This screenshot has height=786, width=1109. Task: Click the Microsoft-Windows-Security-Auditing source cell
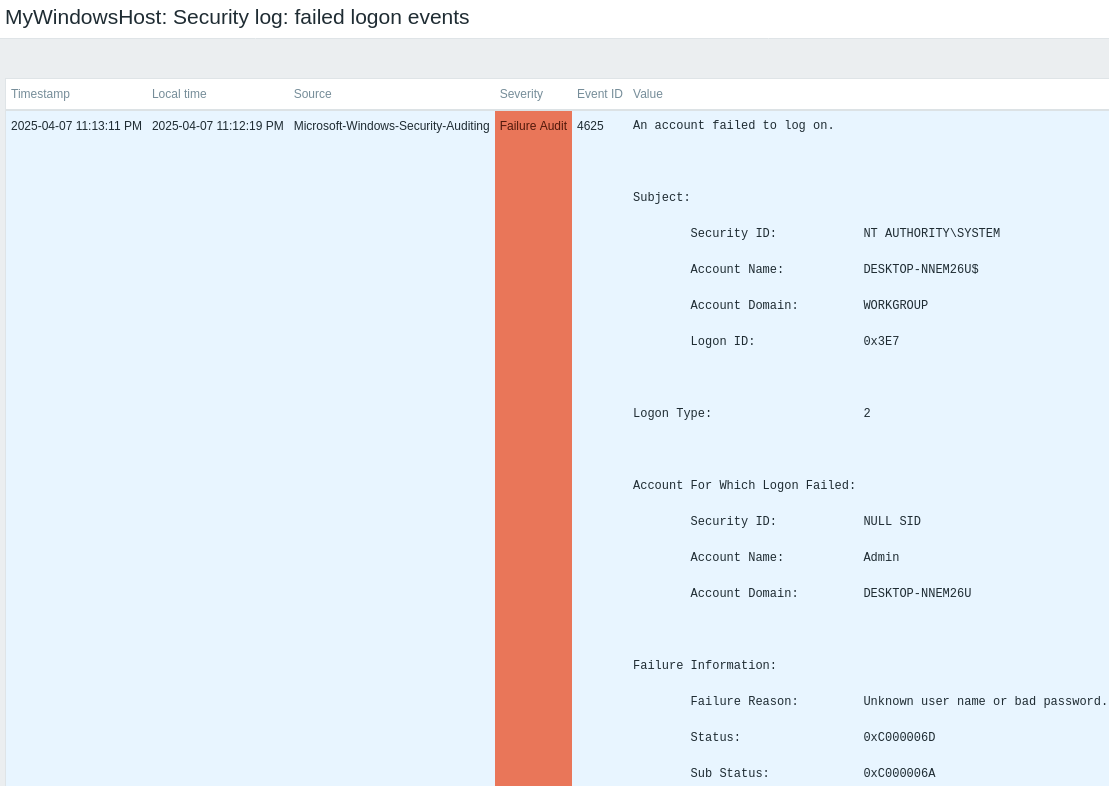(391, 126)
